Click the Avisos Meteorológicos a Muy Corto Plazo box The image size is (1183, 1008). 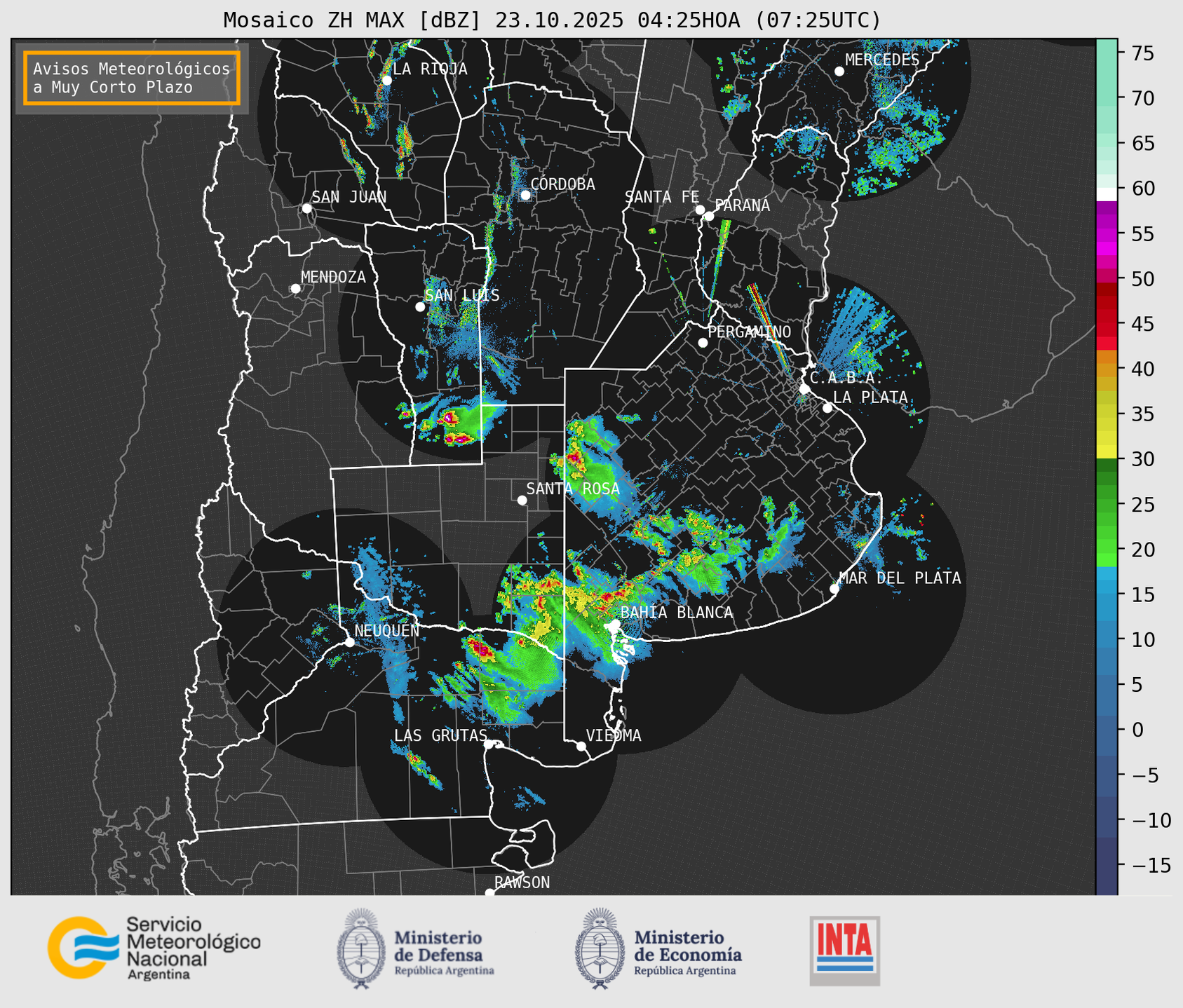click(x=132, y=78)
